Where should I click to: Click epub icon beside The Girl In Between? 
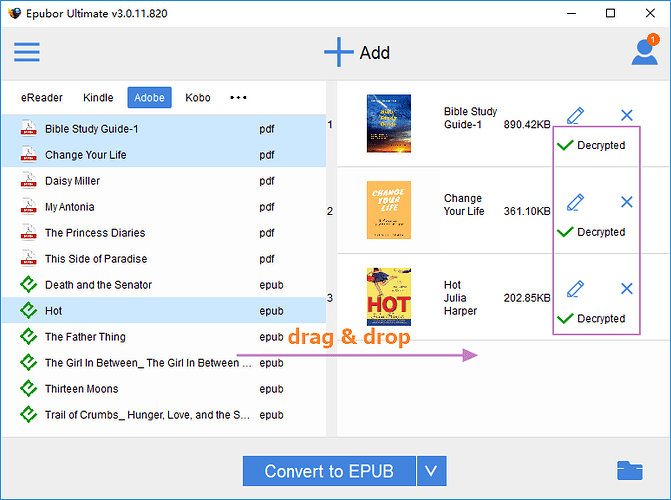[29, 363]
